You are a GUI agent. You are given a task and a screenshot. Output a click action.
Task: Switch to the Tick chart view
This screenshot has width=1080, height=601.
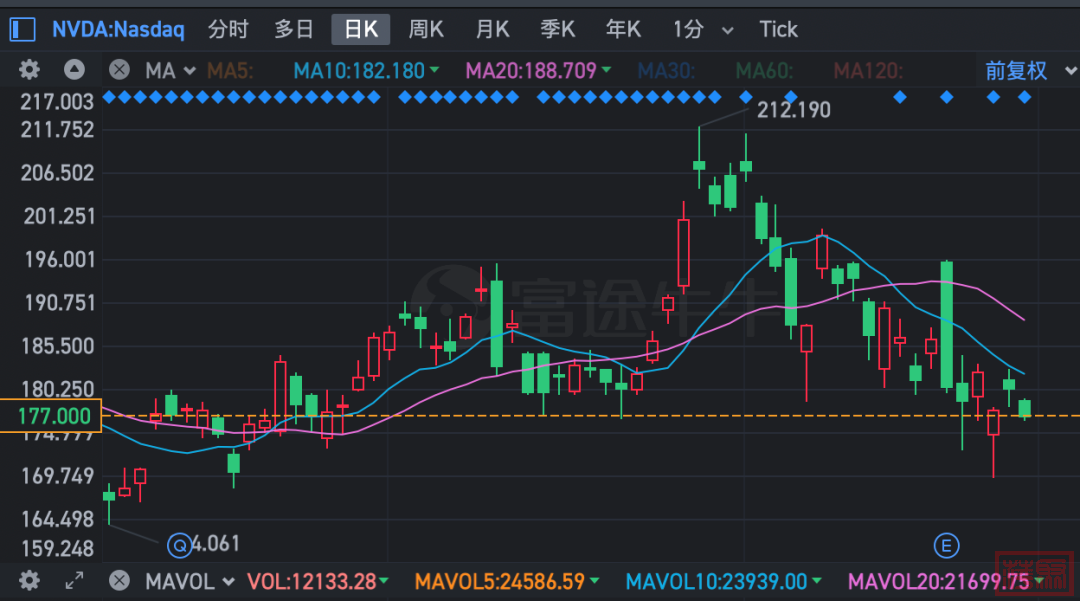(778, 29)
